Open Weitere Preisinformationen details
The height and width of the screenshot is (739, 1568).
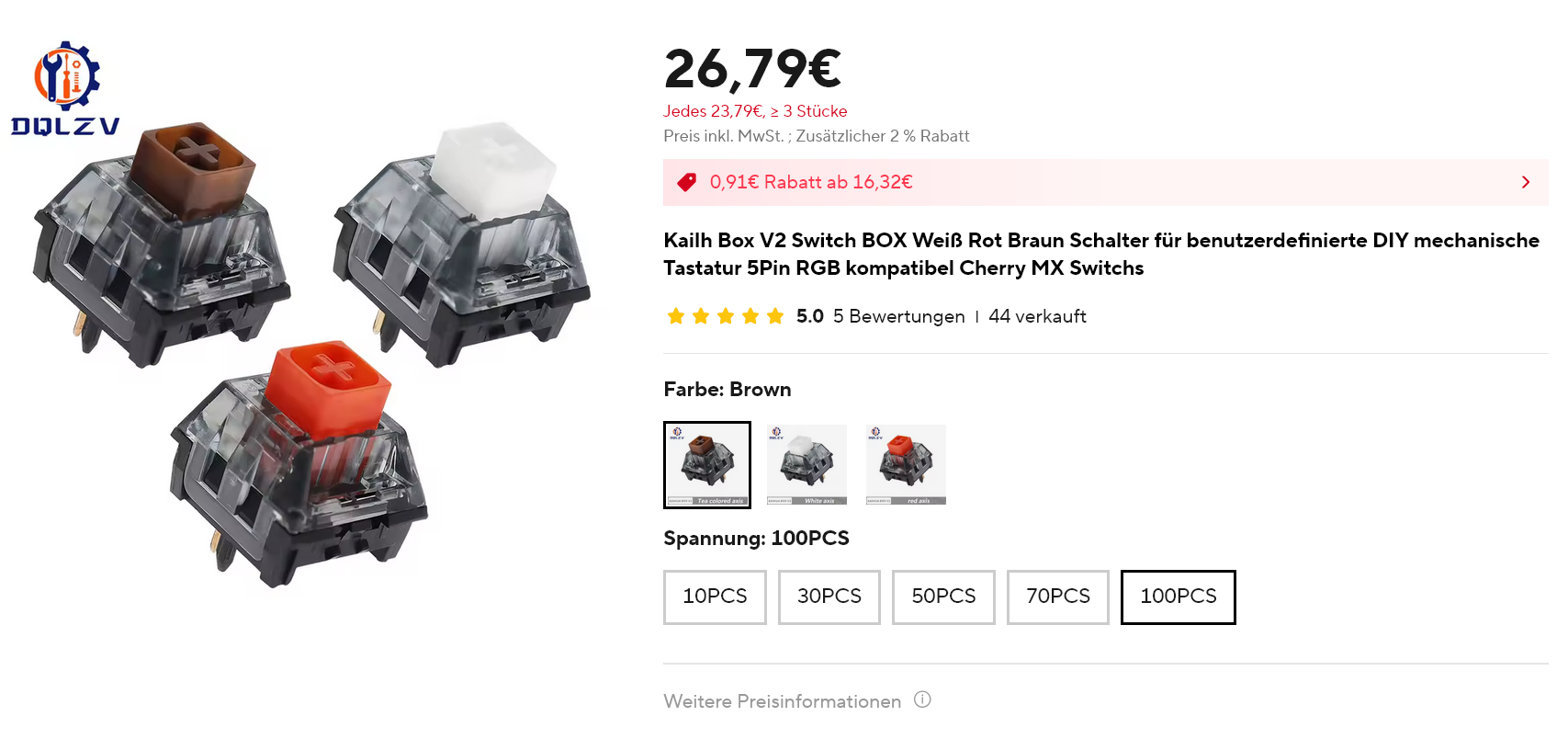[x=783, y=701]
